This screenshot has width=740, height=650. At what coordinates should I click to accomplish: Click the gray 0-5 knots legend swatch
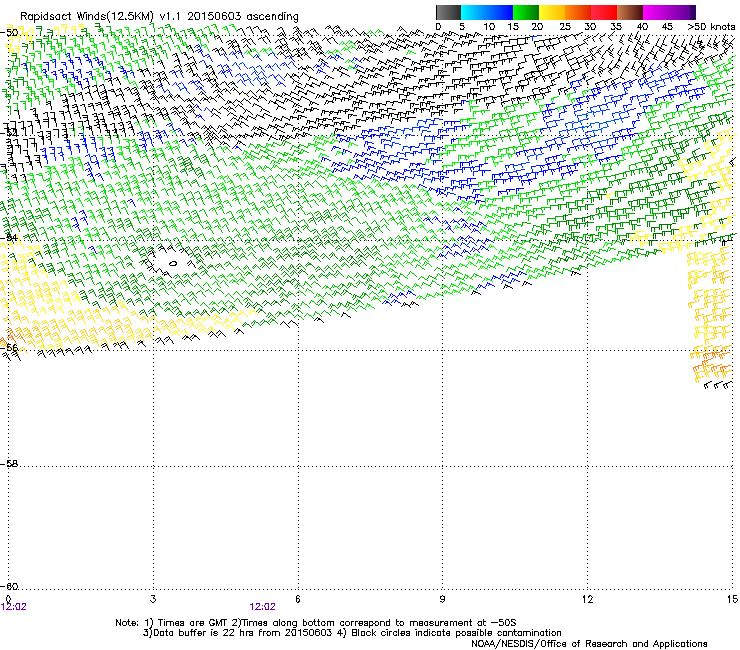(448, 12)
